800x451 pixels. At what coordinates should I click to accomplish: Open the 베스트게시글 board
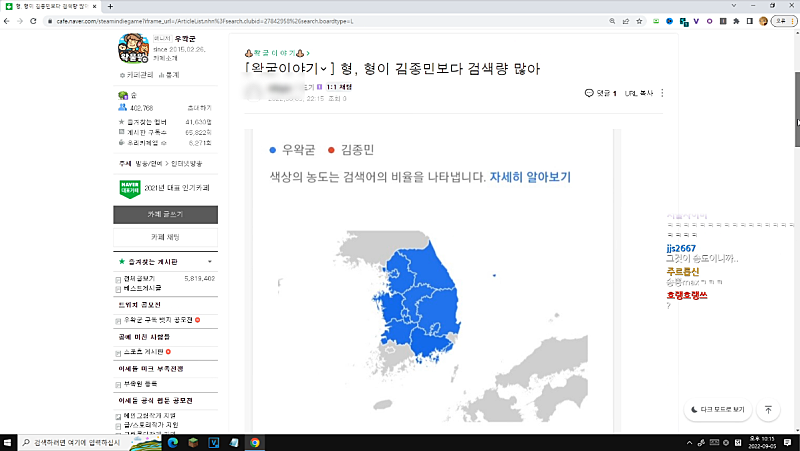tap(142, 288)
